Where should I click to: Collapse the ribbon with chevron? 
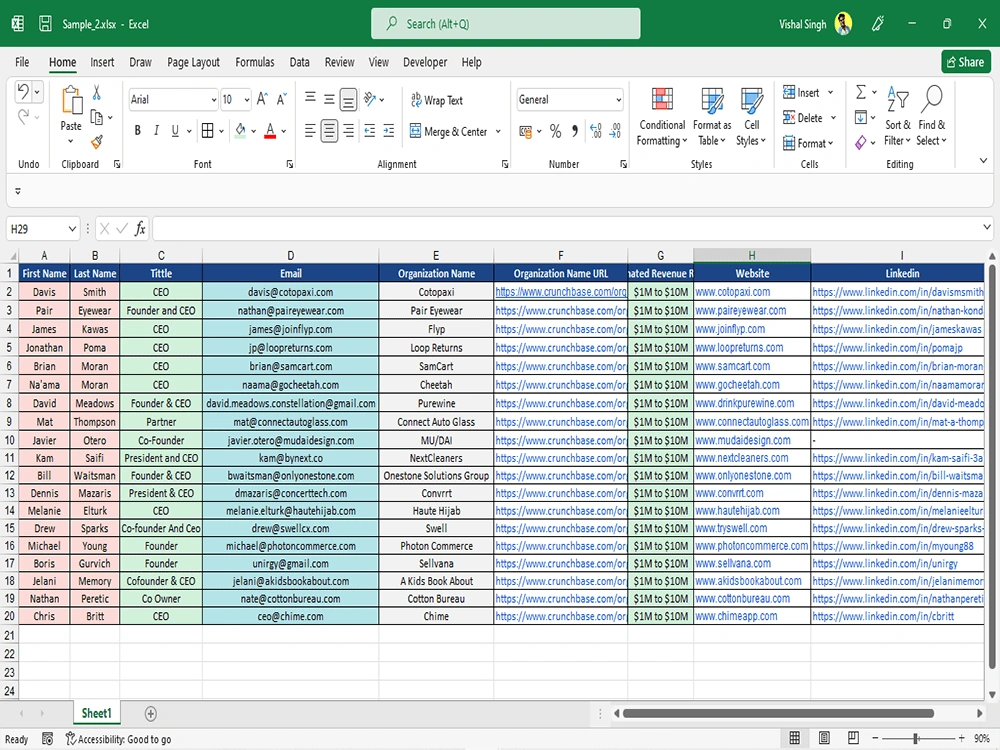click(983, 161)
